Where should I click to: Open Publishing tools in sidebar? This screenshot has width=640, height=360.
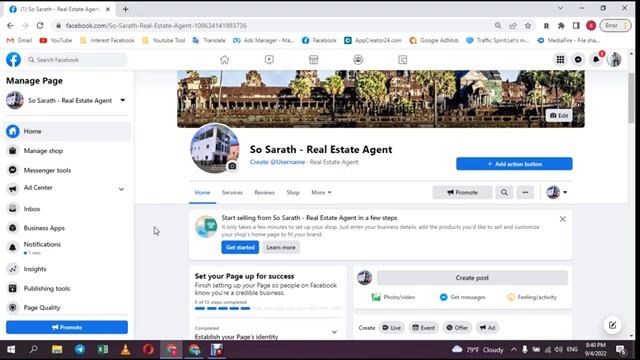point(67,288)
